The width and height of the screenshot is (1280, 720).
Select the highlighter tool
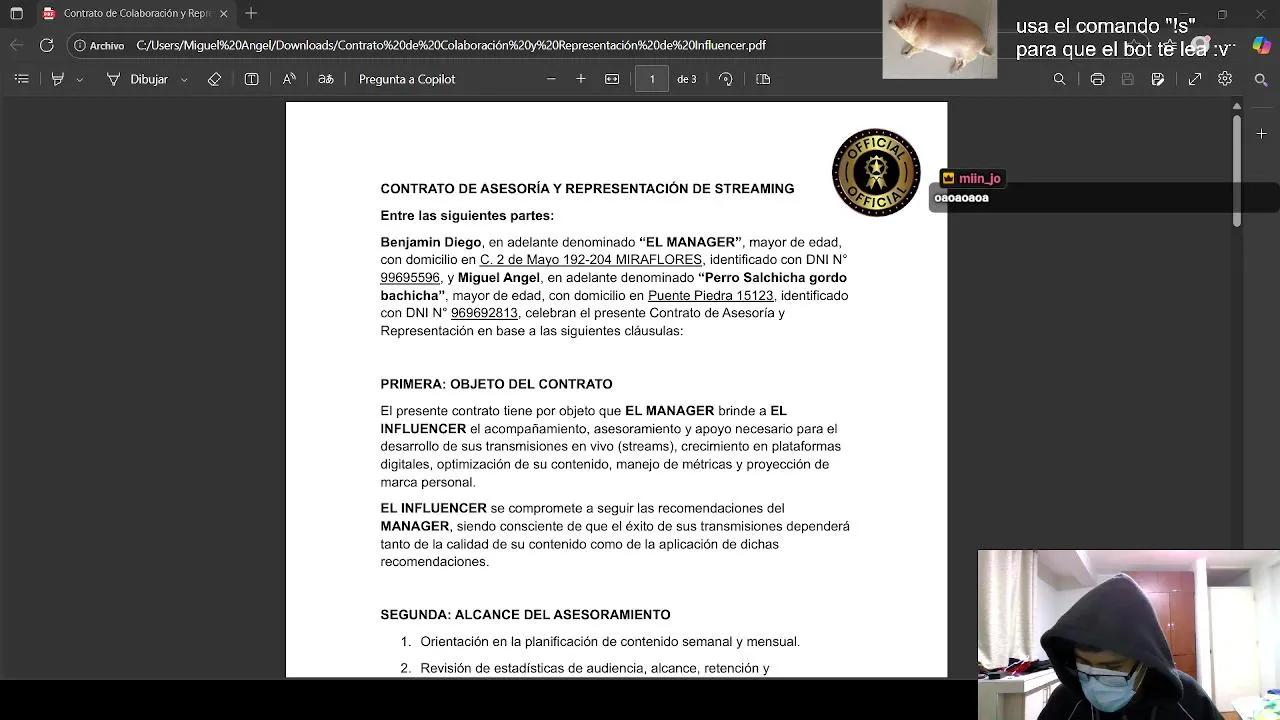coord(58,79)
